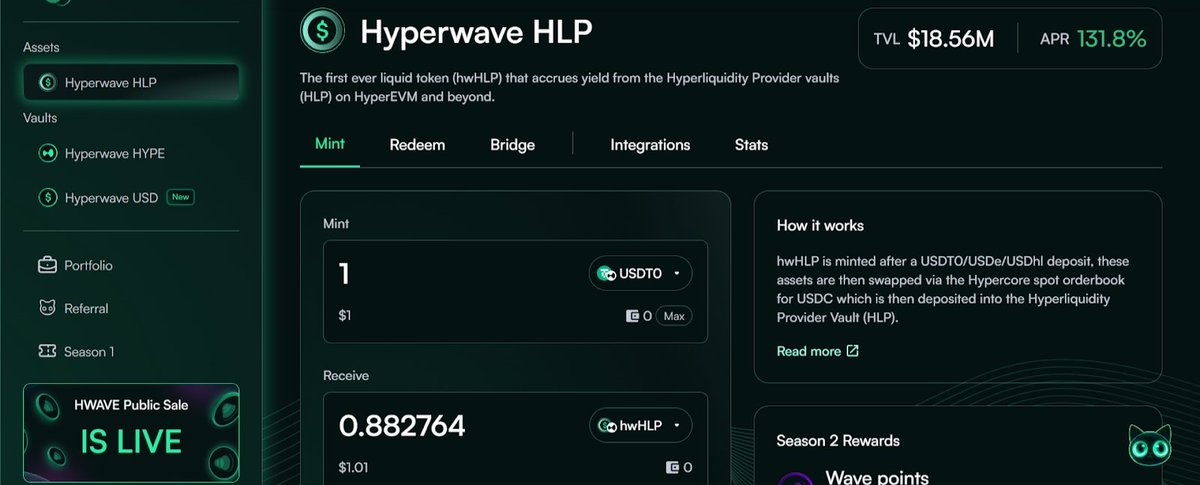The width and height of the screenshot is (1200, 485).
Task: Click the receive amount 0.882764 field
Action: coord(402,425)
